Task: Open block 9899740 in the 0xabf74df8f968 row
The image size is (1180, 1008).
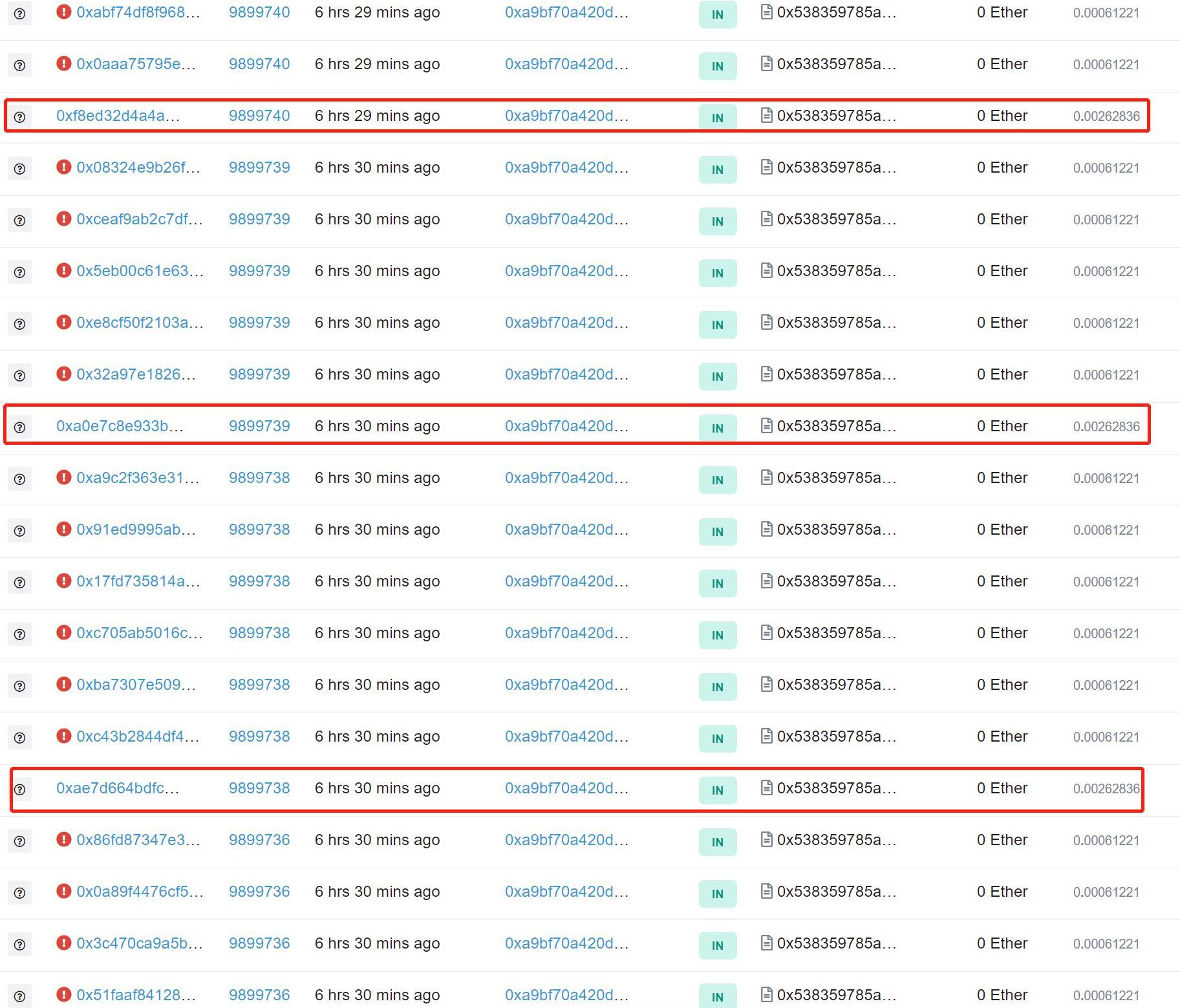Action: pyautogui.click(x=259, y=12)
